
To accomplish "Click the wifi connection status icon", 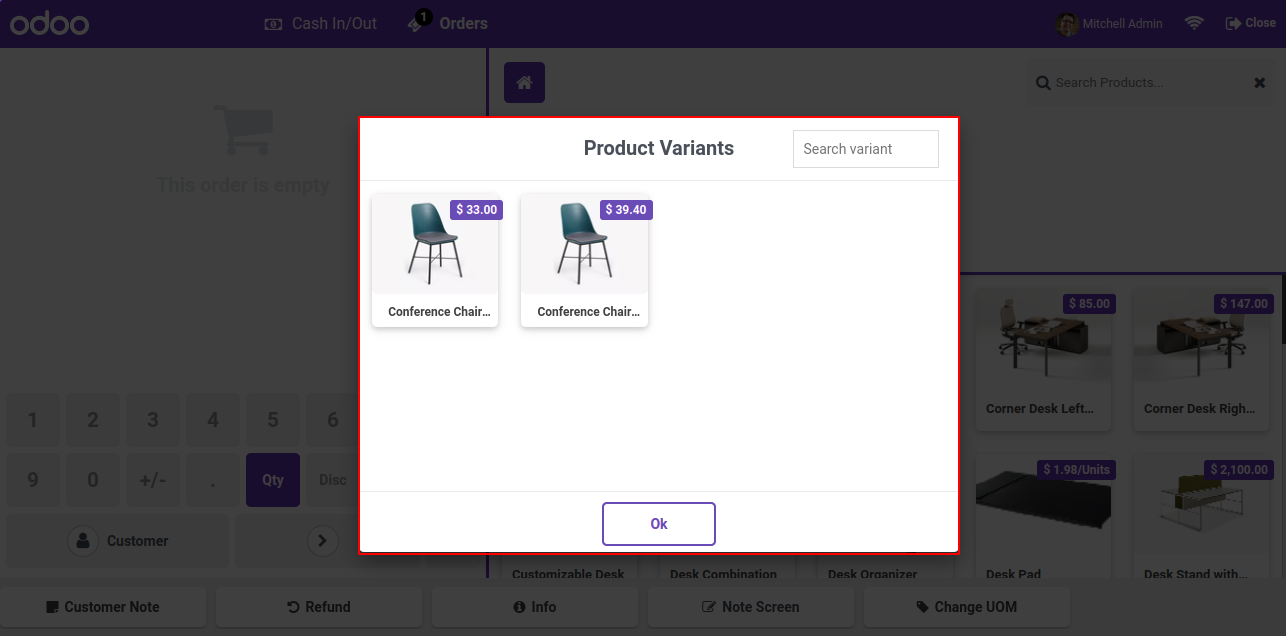I will pos(1194,23).
